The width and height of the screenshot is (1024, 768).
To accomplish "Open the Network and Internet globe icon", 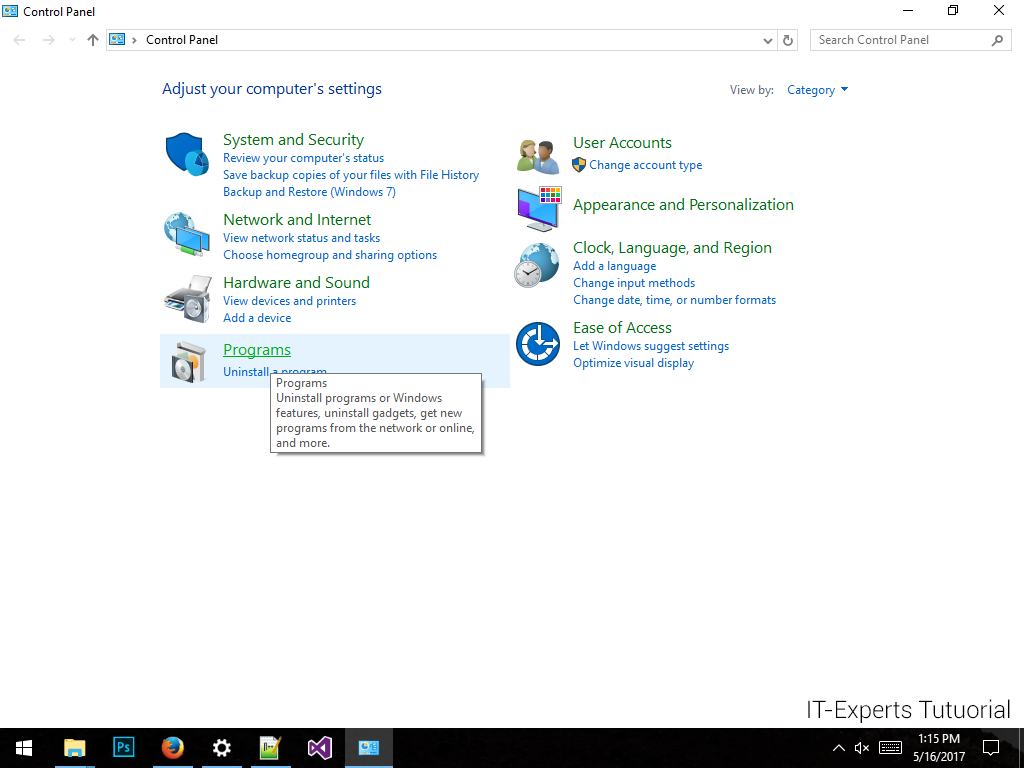I will pos(186,234).
